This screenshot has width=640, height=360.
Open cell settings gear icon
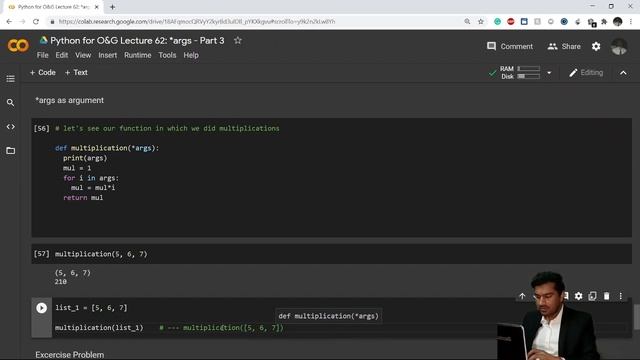pos(578,296)
